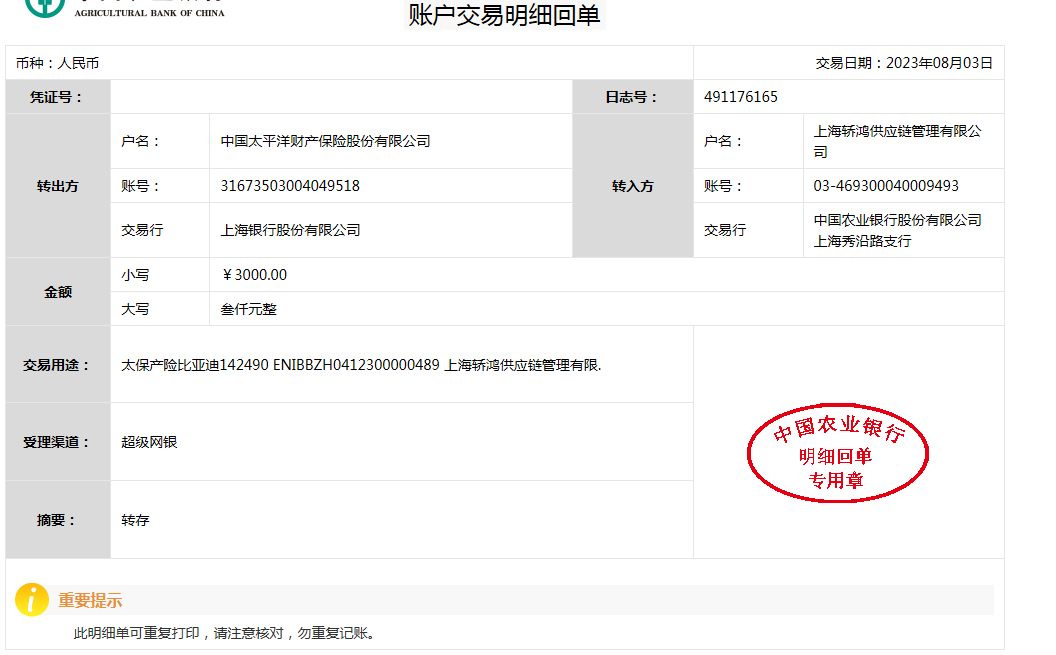Select payer name 中国太平洋财产保险股份有限公司

325,142
